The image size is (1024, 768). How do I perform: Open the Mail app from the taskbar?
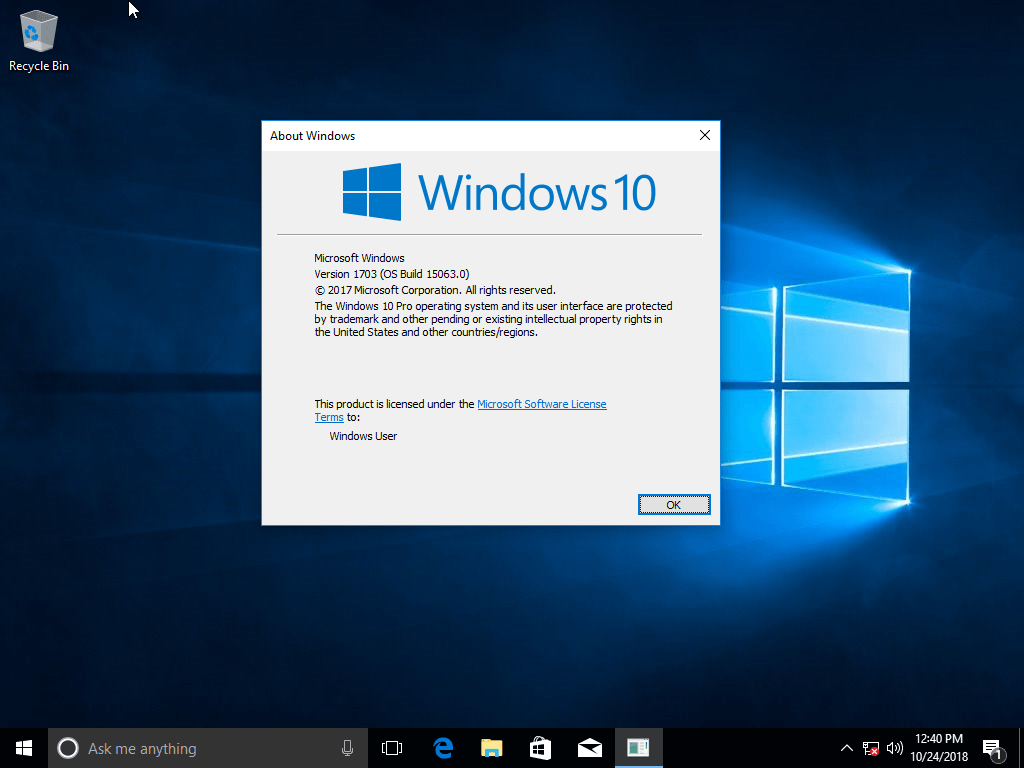(x=590, y=748)
